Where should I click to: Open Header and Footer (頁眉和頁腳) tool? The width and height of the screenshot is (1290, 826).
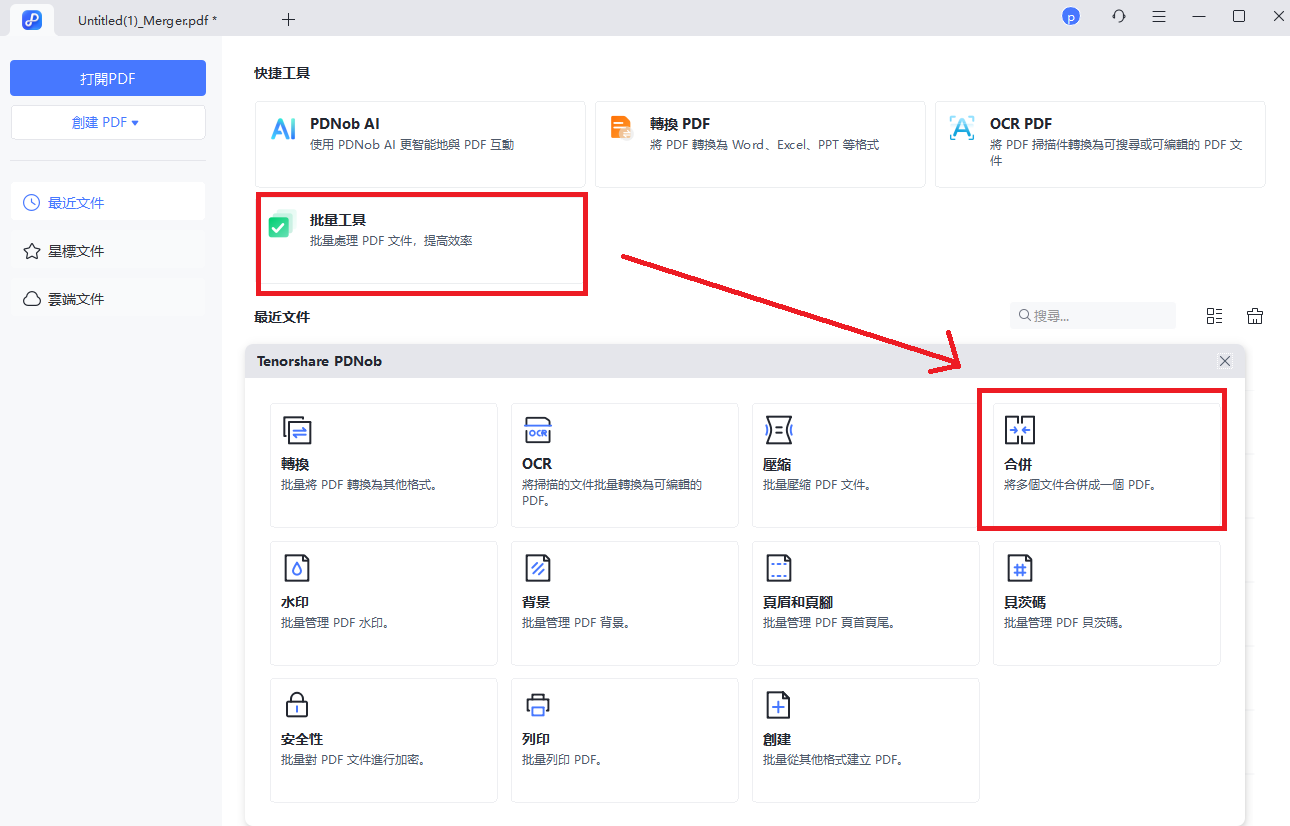(x=865, y=603)
